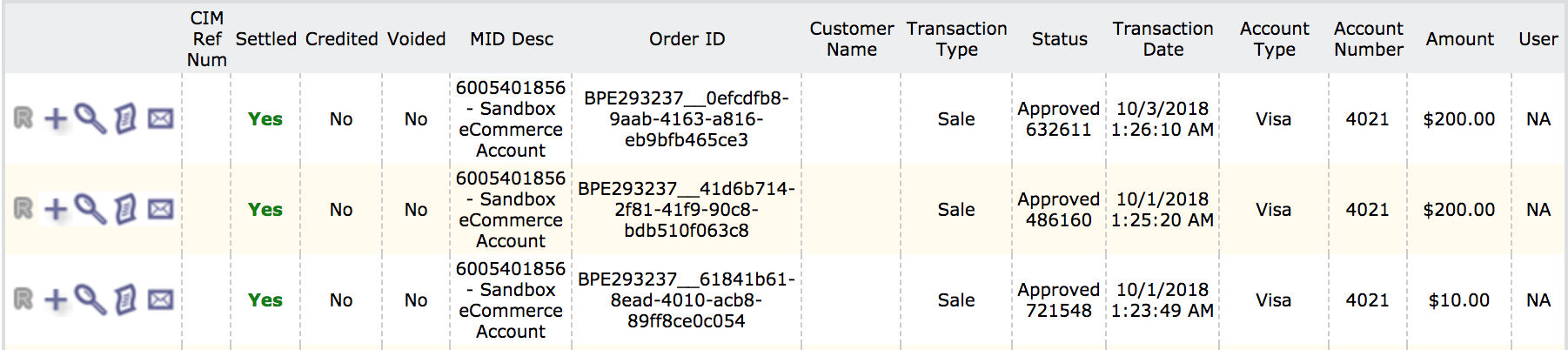
Task: Click R icon on Approved 632611 row
Action: 23,118
